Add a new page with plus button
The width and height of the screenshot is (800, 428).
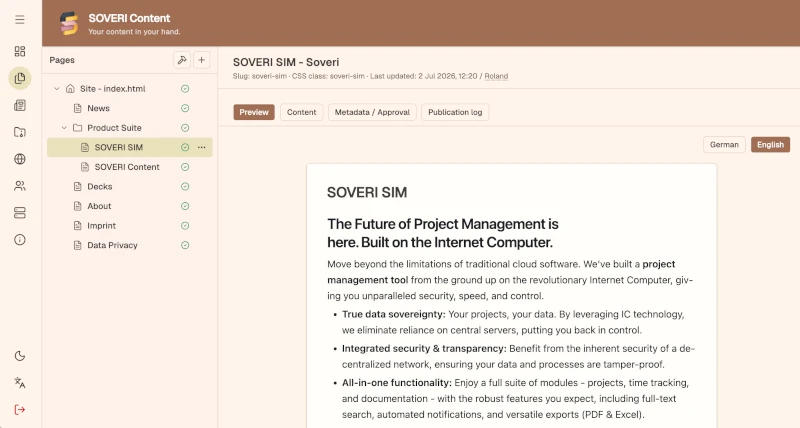click(x=202, y=60)
